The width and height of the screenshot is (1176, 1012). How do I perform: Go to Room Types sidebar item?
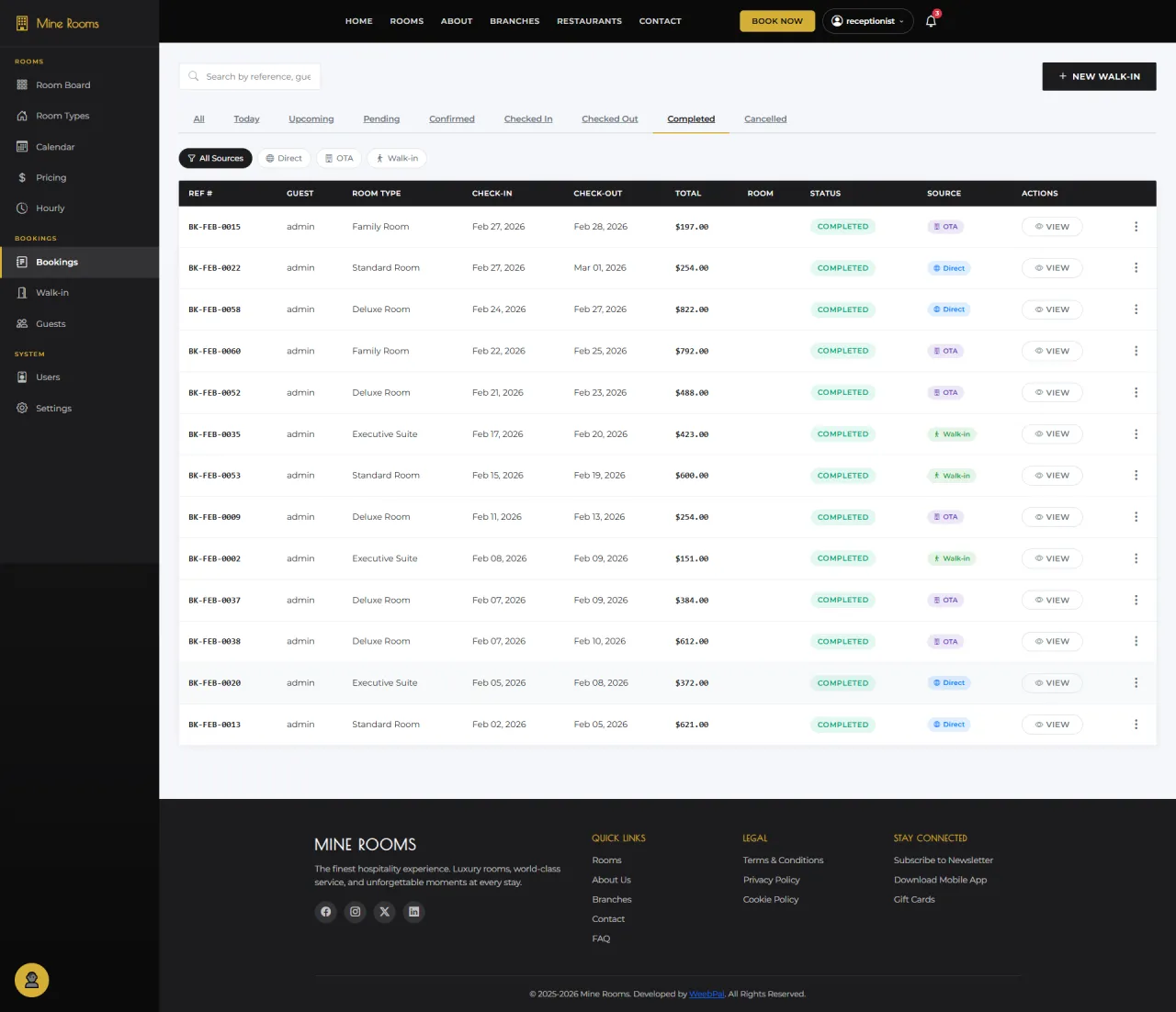79,116
